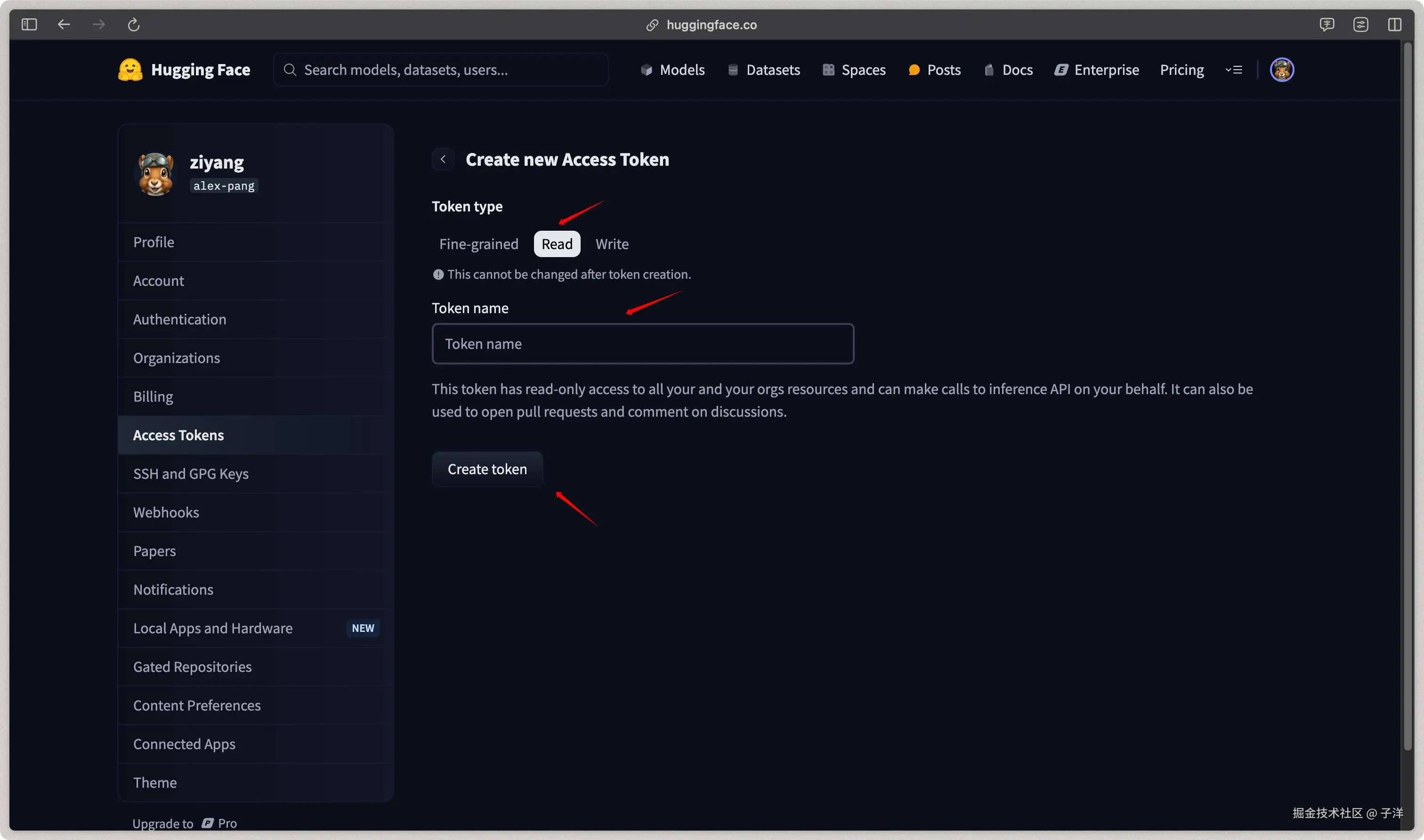1424x840 pixels.
Task: Expand the more options menu next to Pricing
Action: (1234, 70)
